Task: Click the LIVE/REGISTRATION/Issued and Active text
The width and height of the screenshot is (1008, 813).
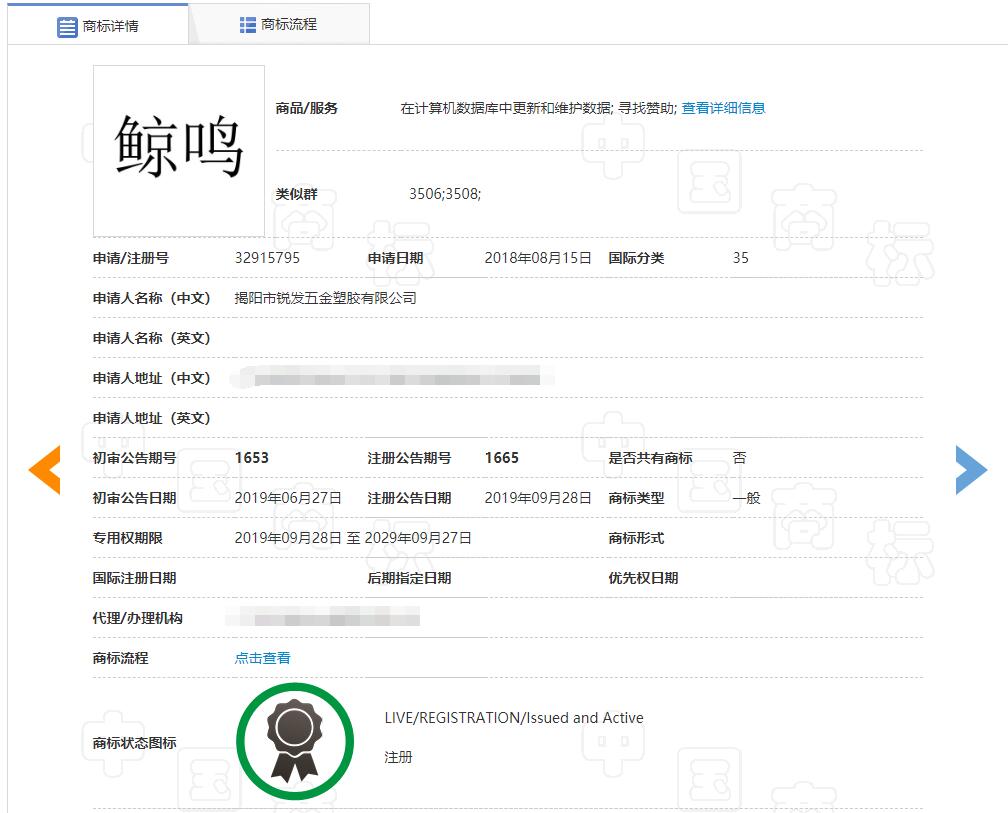Action: pos(514,718)
